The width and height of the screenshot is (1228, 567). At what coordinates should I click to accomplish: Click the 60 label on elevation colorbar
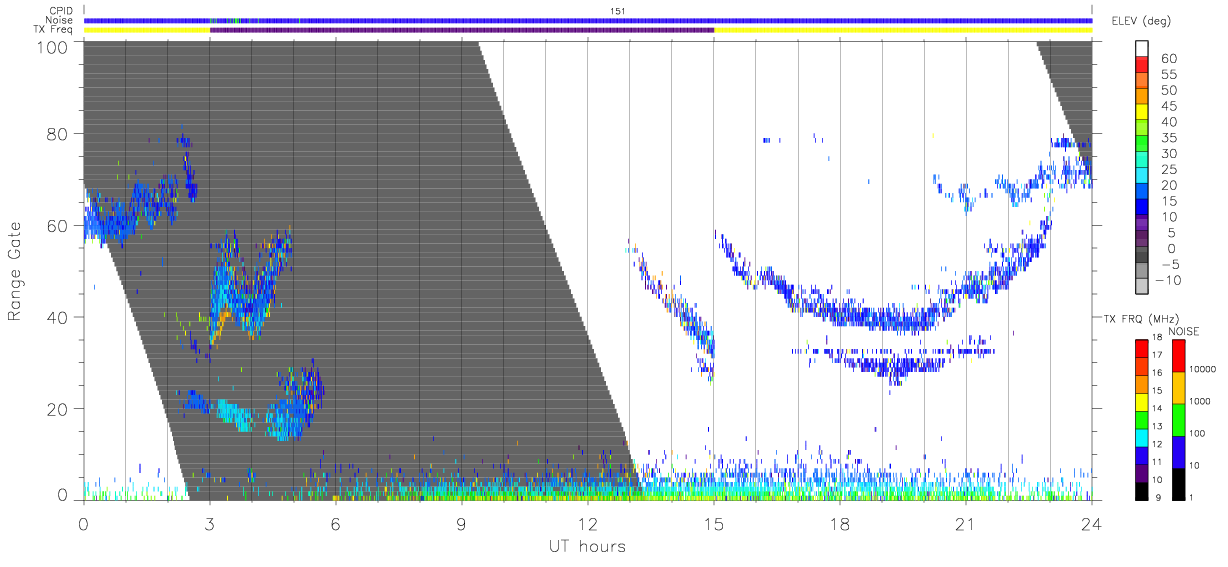point(1167,58)
